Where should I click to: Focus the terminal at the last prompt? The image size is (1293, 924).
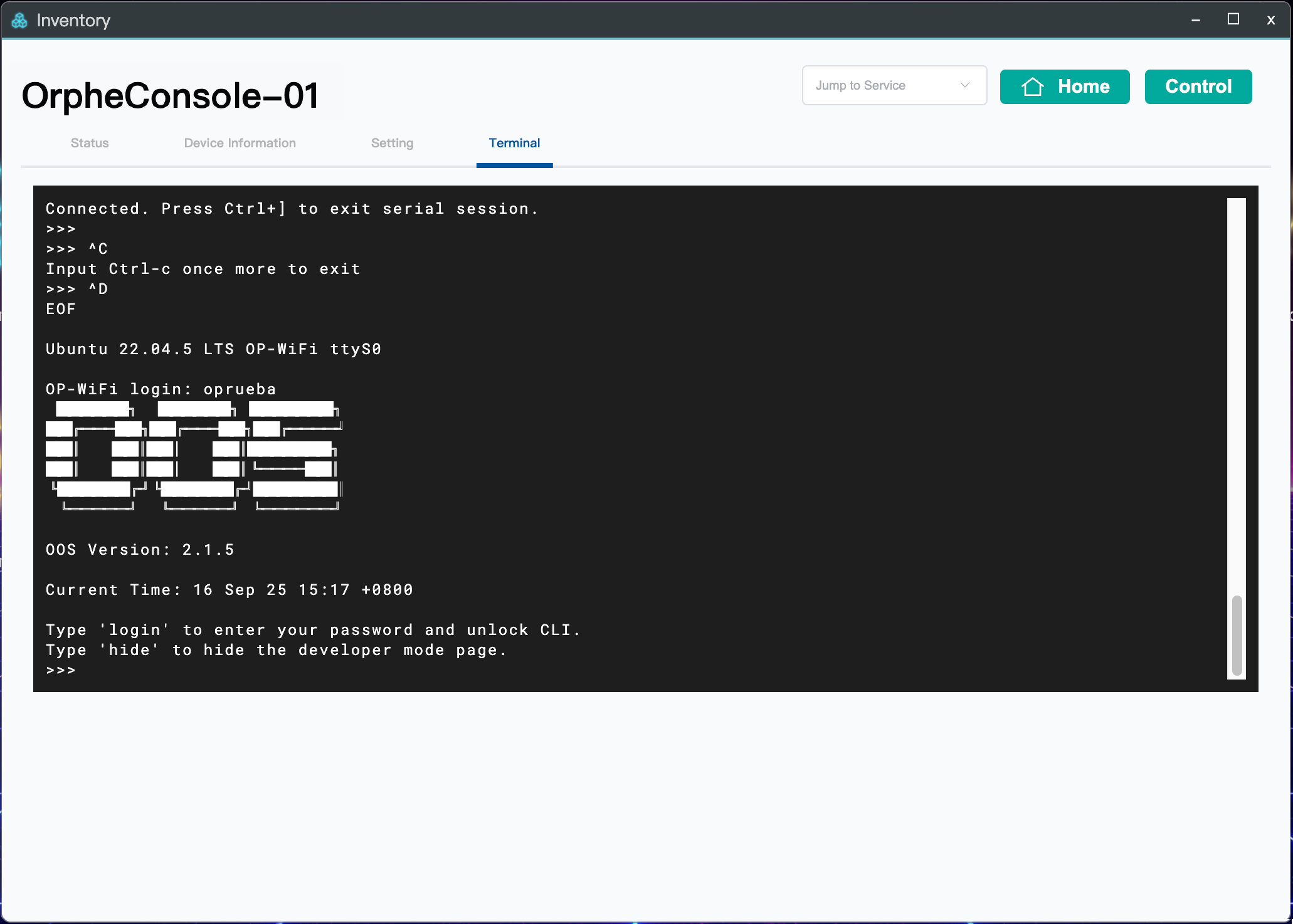coord(88,670)
